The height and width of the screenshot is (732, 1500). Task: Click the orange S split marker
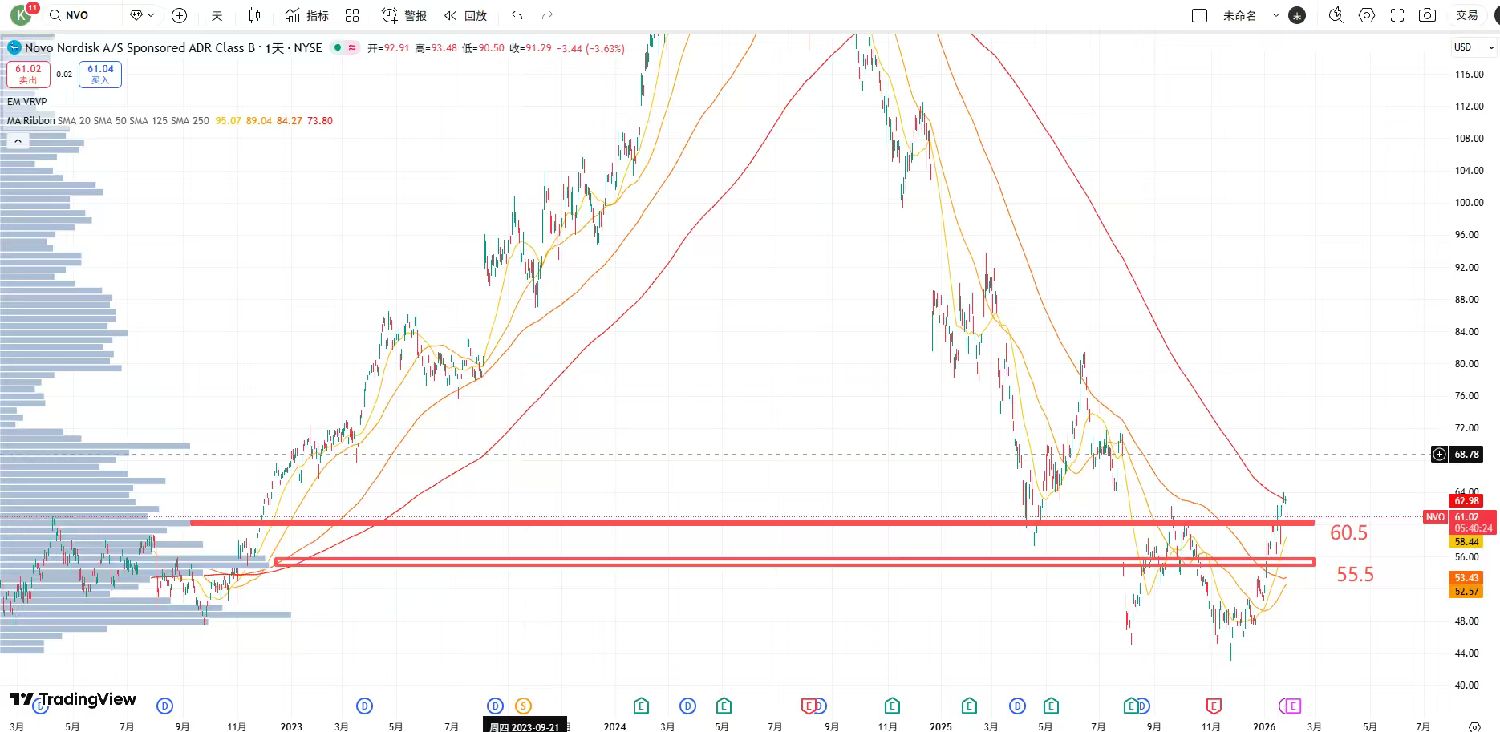[522, 706]
